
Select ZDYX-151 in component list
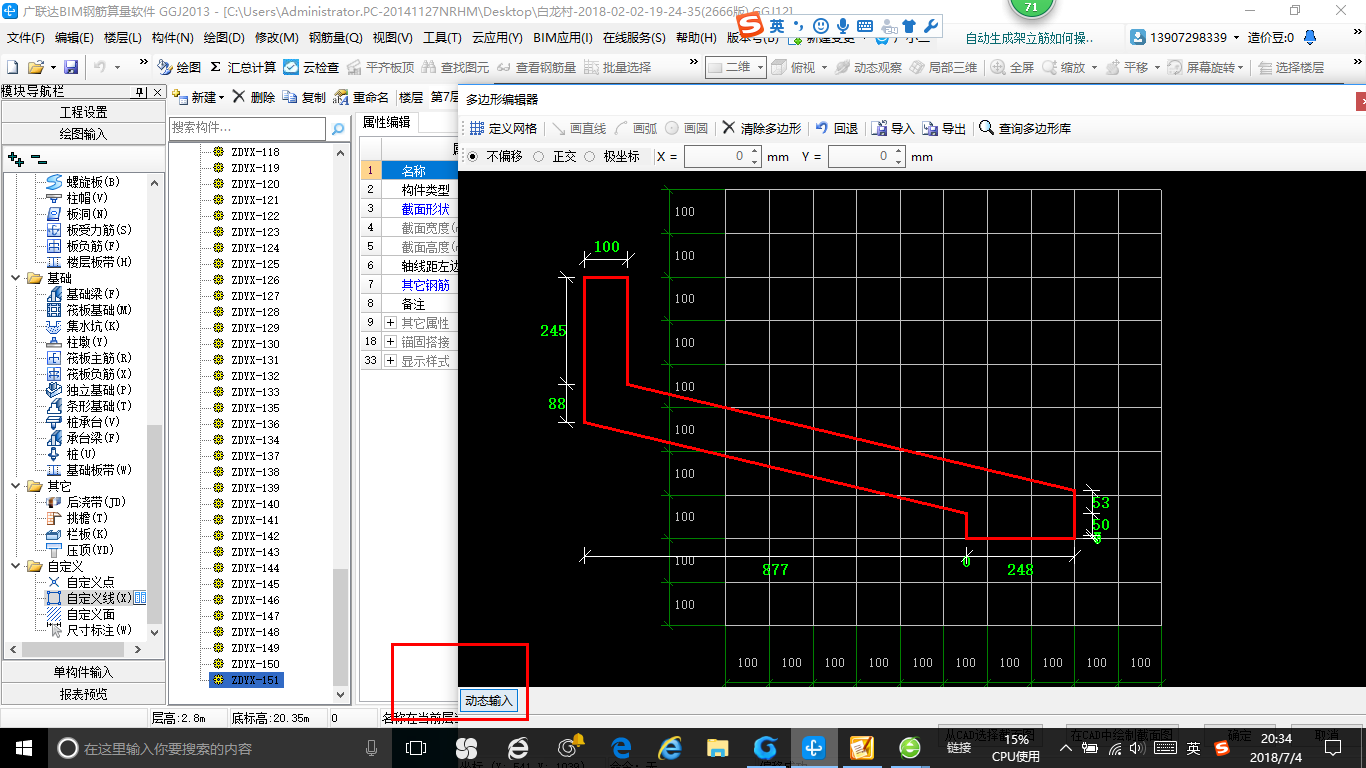coord(246,680)
